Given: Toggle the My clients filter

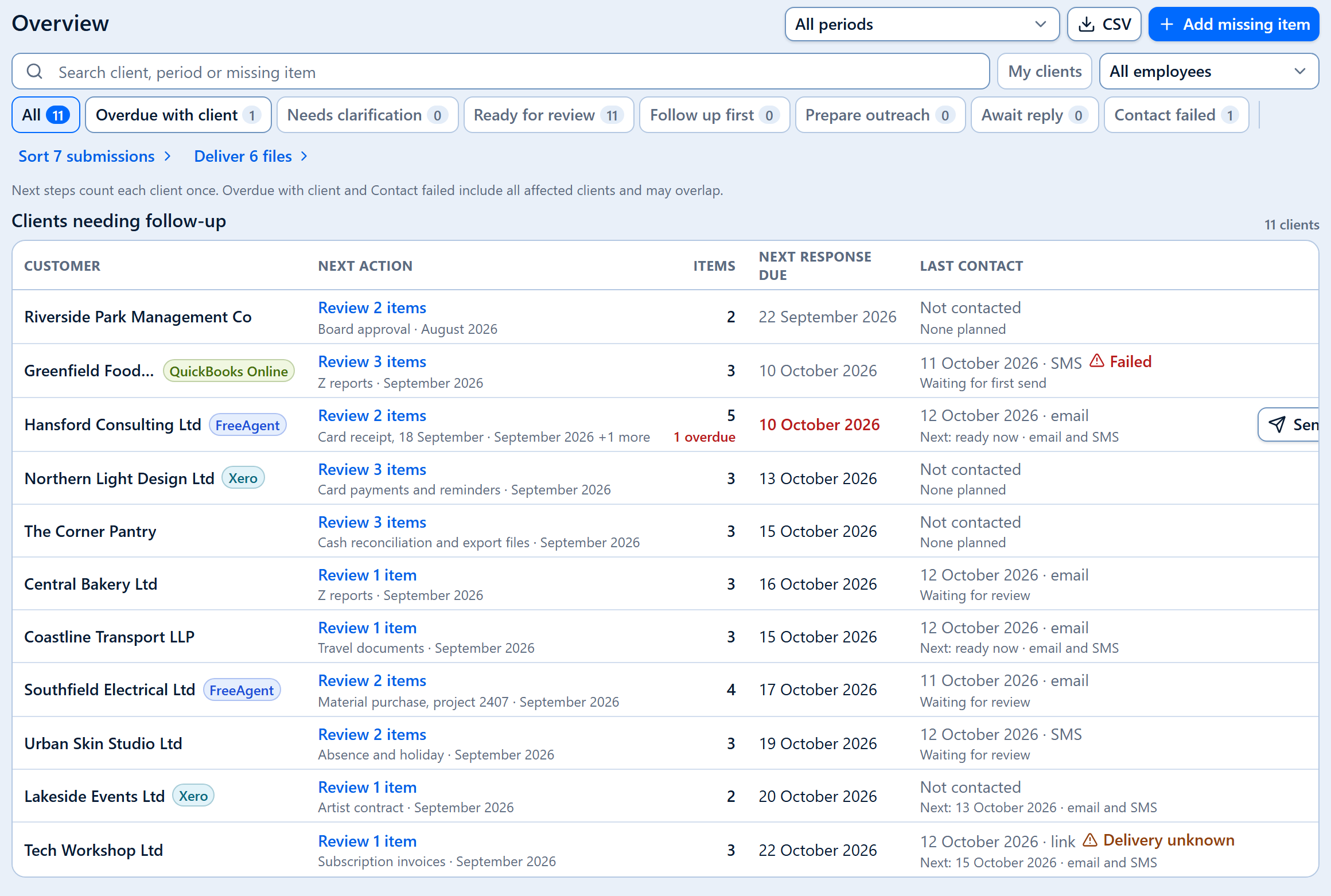Looking at the screenshot, I should click(x=1044, y=72).
